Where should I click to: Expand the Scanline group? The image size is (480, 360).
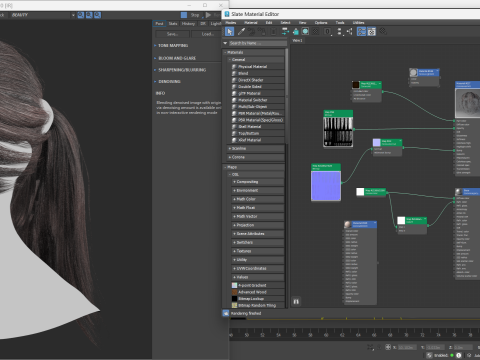256,148
